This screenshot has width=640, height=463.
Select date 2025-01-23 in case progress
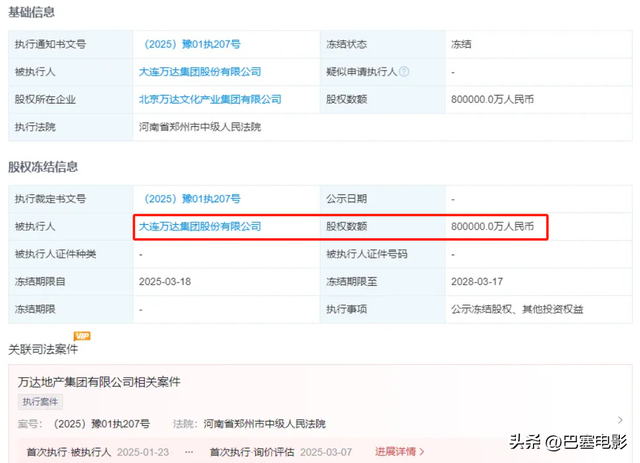pyautogui.click(x=143, y=452)
